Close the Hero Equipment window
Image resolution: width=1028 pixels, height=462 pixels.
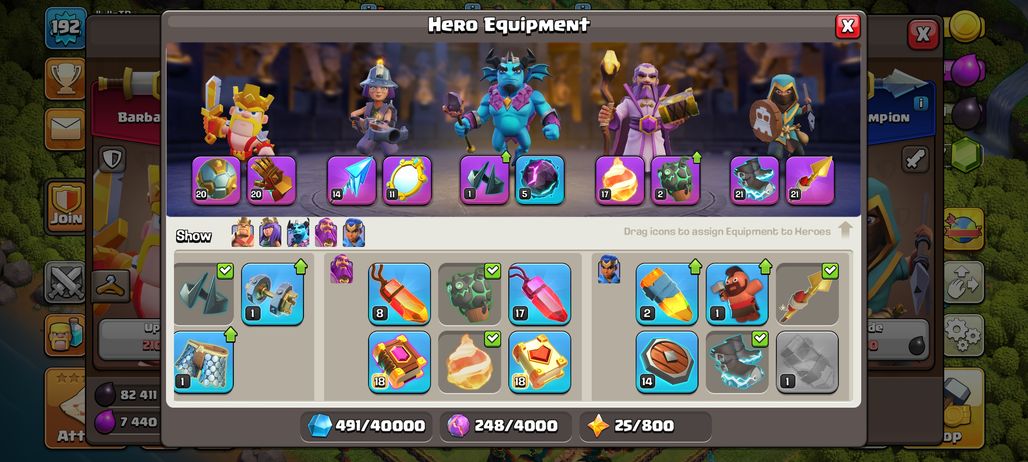847,26
